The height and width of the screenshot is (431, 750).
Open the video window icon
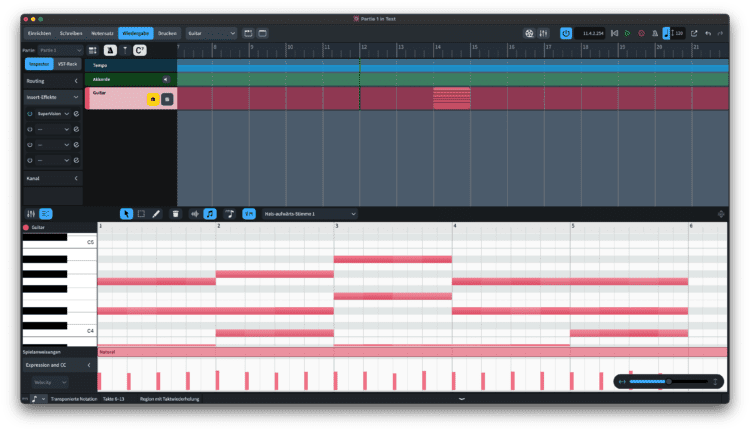coord(529,33)
